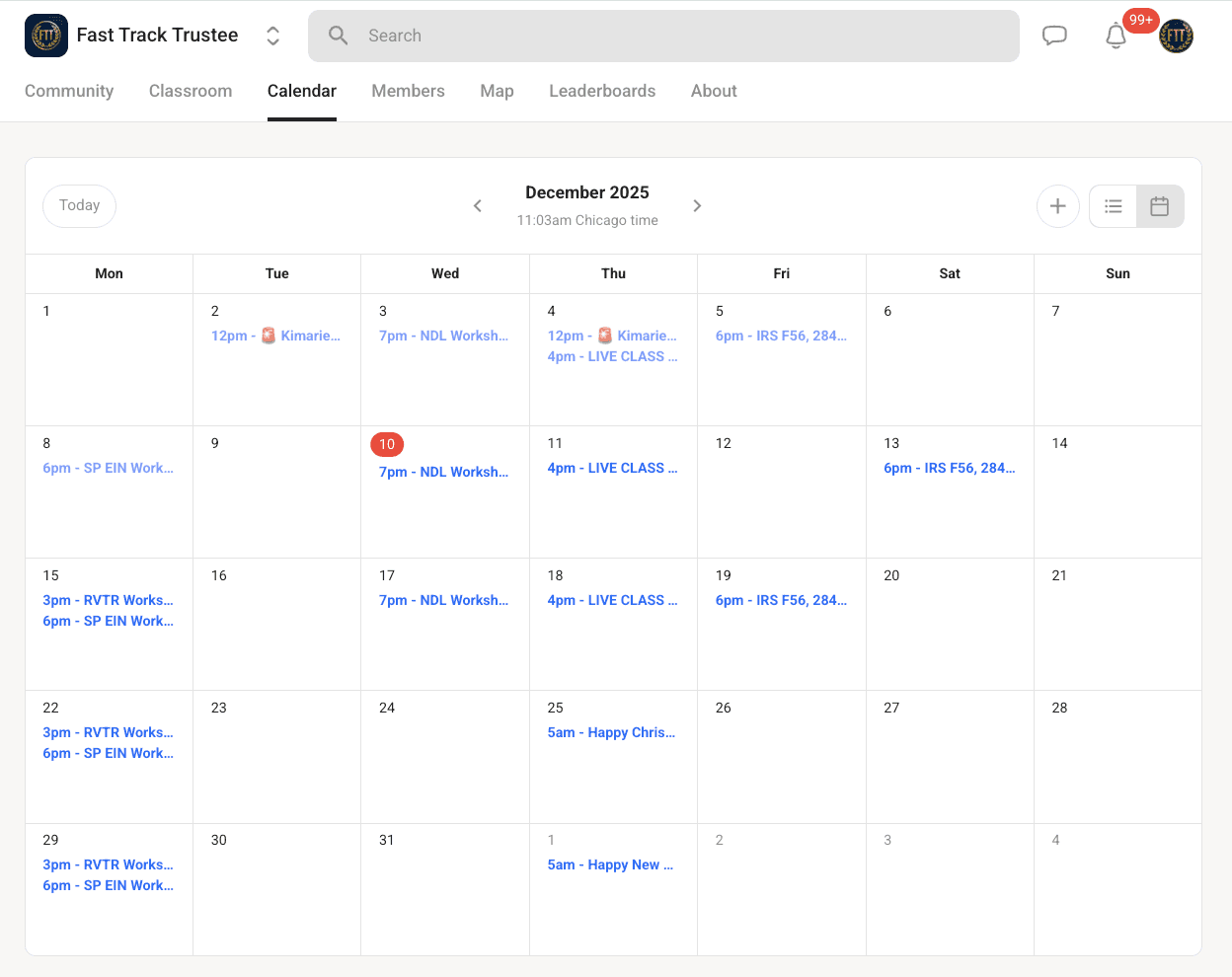Advance to January using the right chevron
The width and height of the screenshot is (1232, 977).
697,206
